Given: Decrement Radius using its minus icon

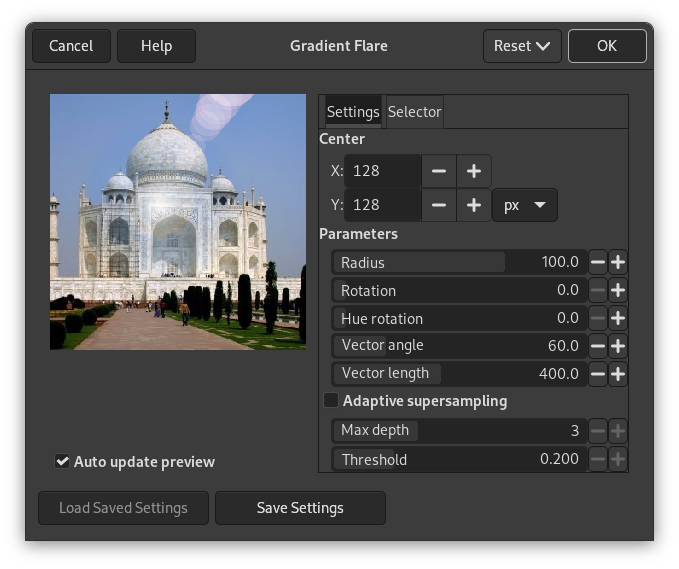Looking at the screenshot, I should tap(598, 263).
